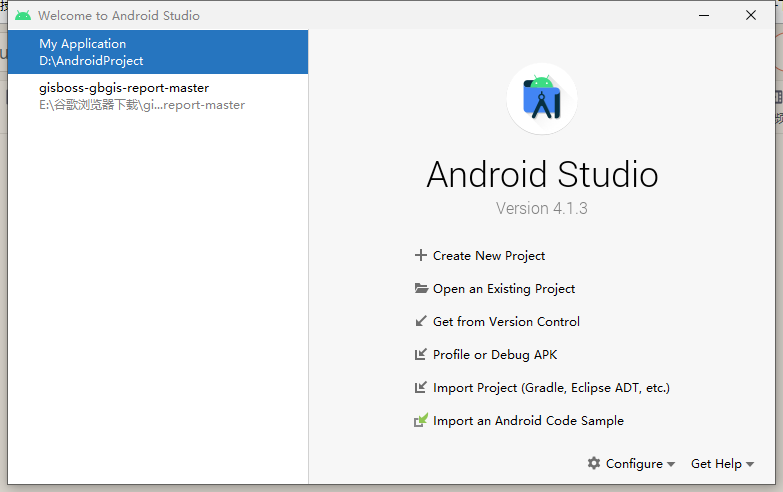Click the import icon beside Import Project (Gradle, Eclipse ADT, etc.)
This screenshot has height=492, width=783.
[420, 387]
